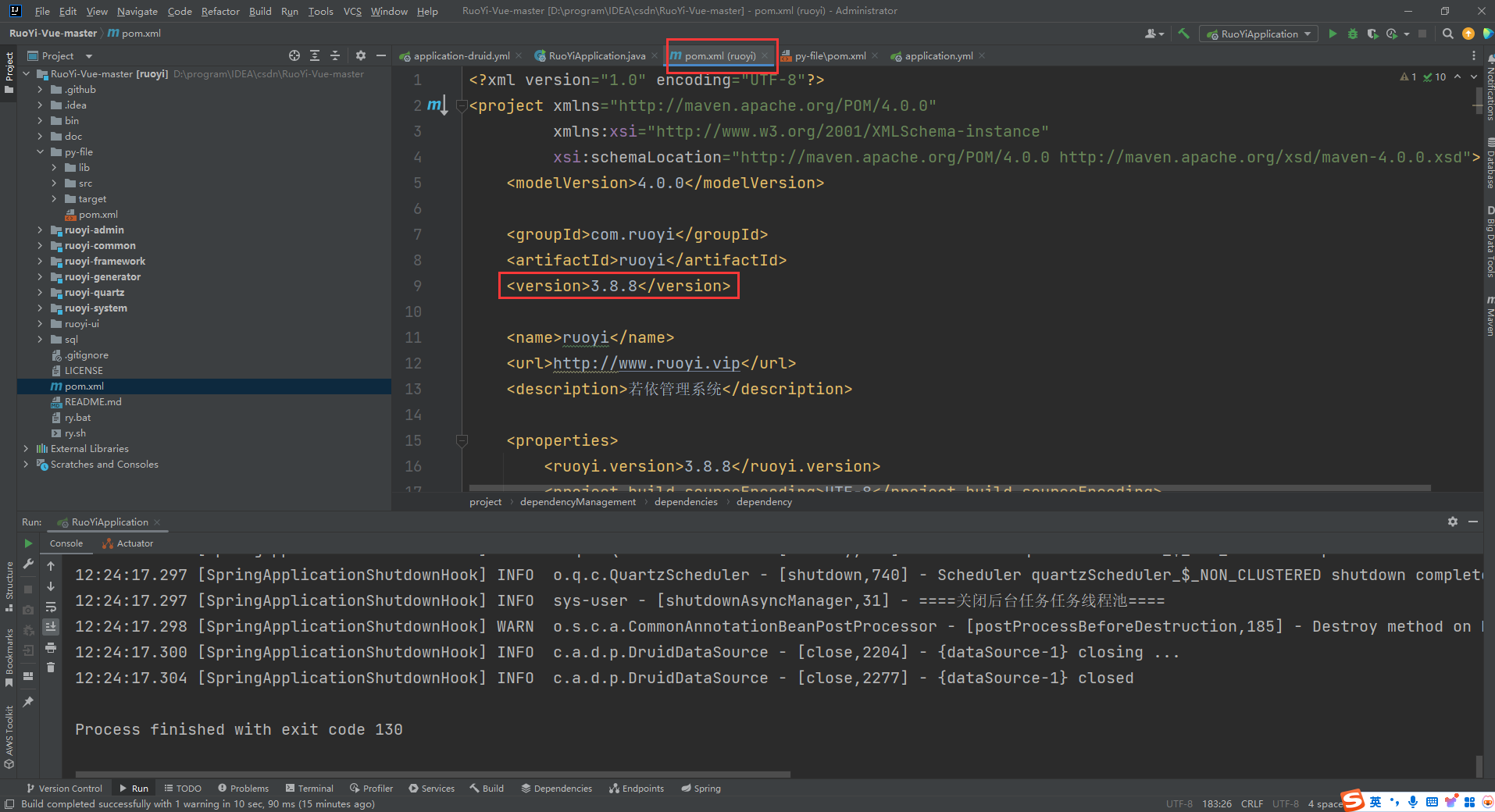Image resolution: width=1495 pixels, height=812 pixels.
Task: Click Select Opened File target icon
Action: pos(294,55)
